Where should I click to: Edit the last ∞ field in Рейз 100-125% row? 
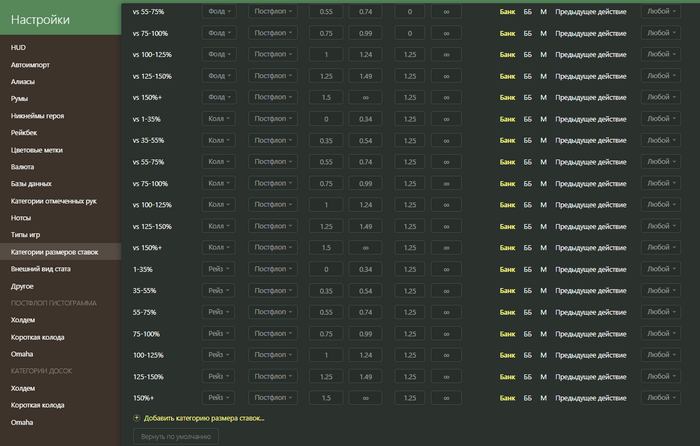tap(446, 355)
